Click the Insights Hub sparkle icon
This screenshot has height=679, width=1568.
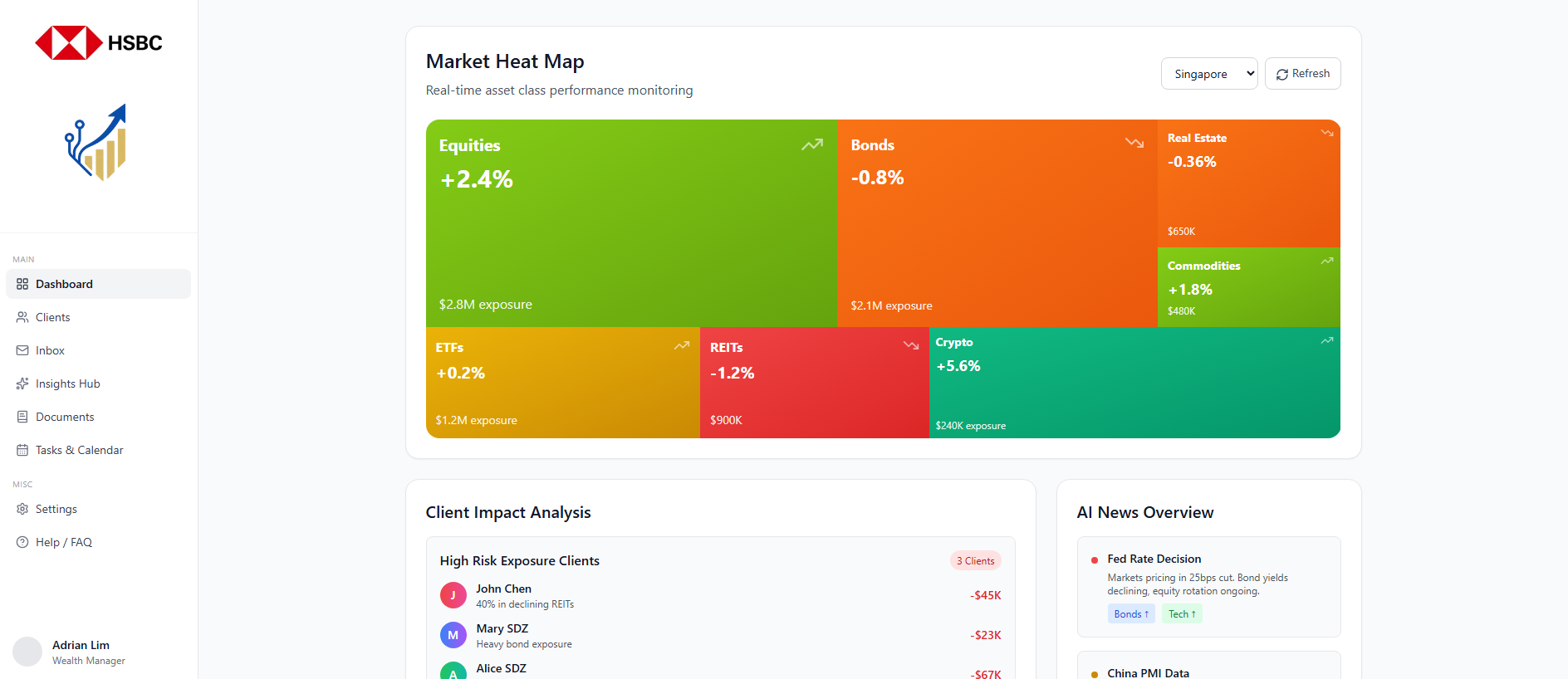[22, 383]
